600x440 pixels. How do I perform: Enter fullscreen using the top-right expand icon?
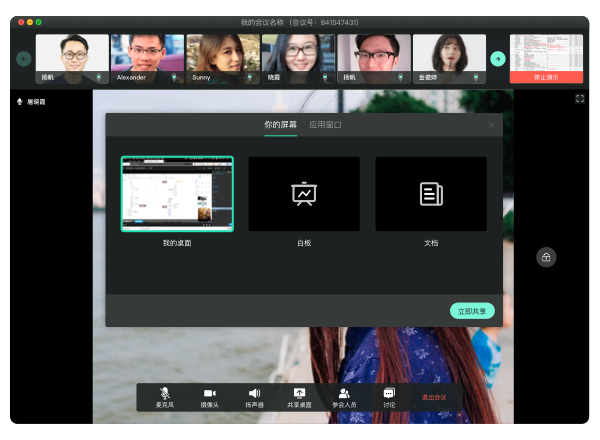coord(579,99)
